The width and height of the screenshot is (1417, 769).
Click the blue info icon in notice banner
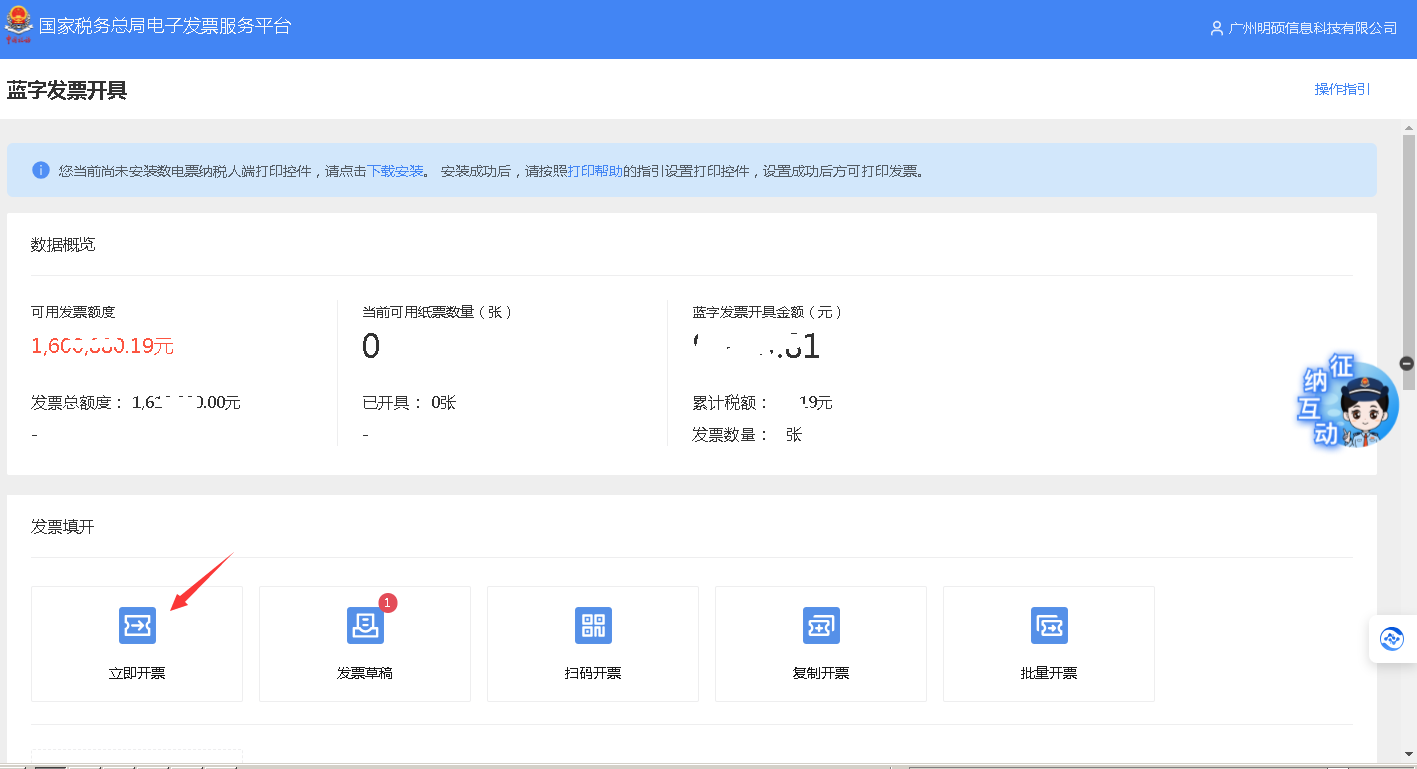41,170
